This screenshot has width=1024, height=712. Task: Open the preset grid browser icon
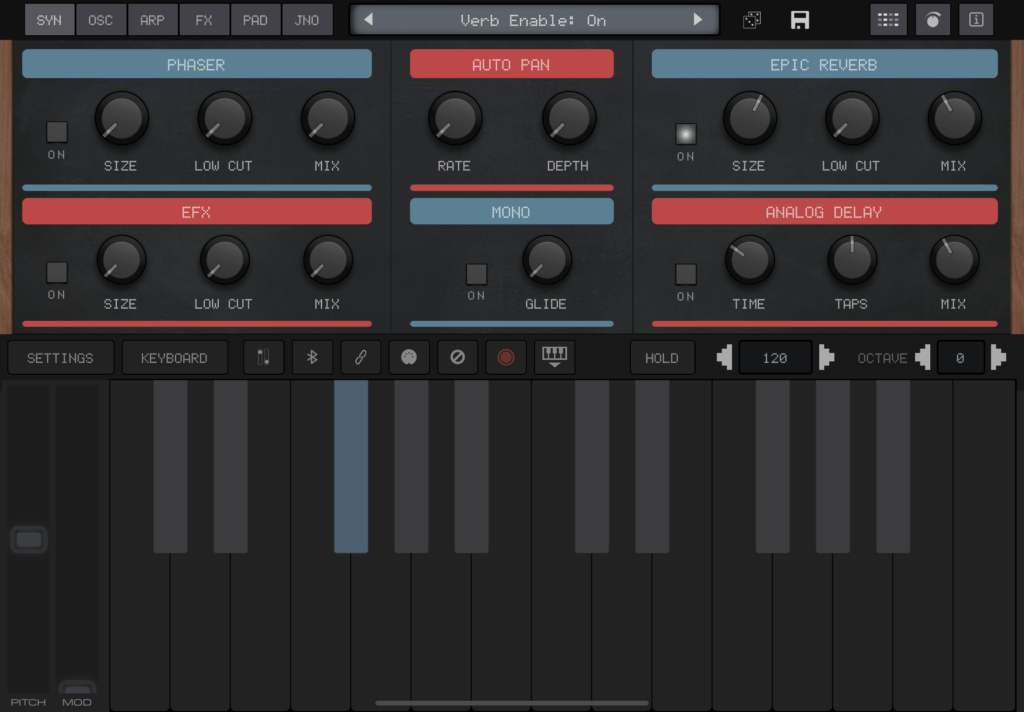(887, 20)
